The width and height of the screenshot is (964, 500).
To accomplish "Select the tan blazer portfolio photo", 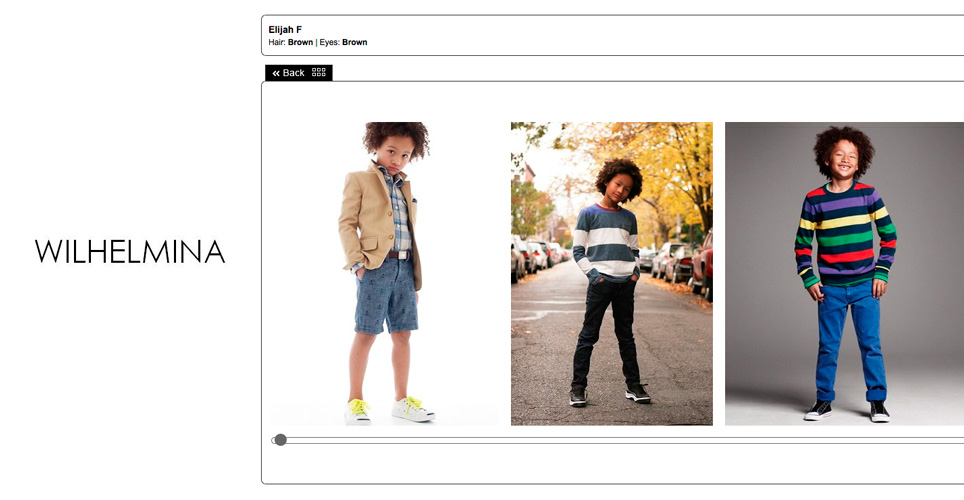I will click(385, 274).
